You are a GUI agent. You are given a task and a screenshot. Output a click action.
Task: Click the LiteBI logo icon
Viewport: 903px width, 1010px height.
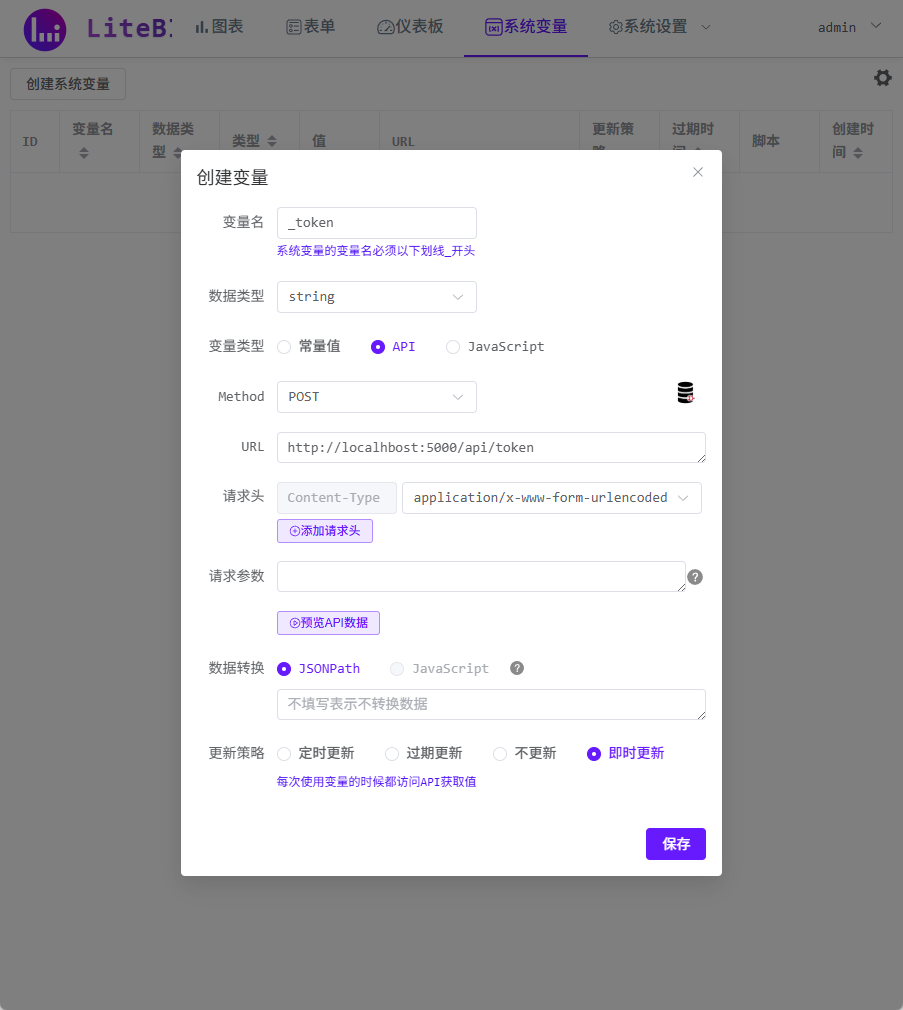pos(44,29)
